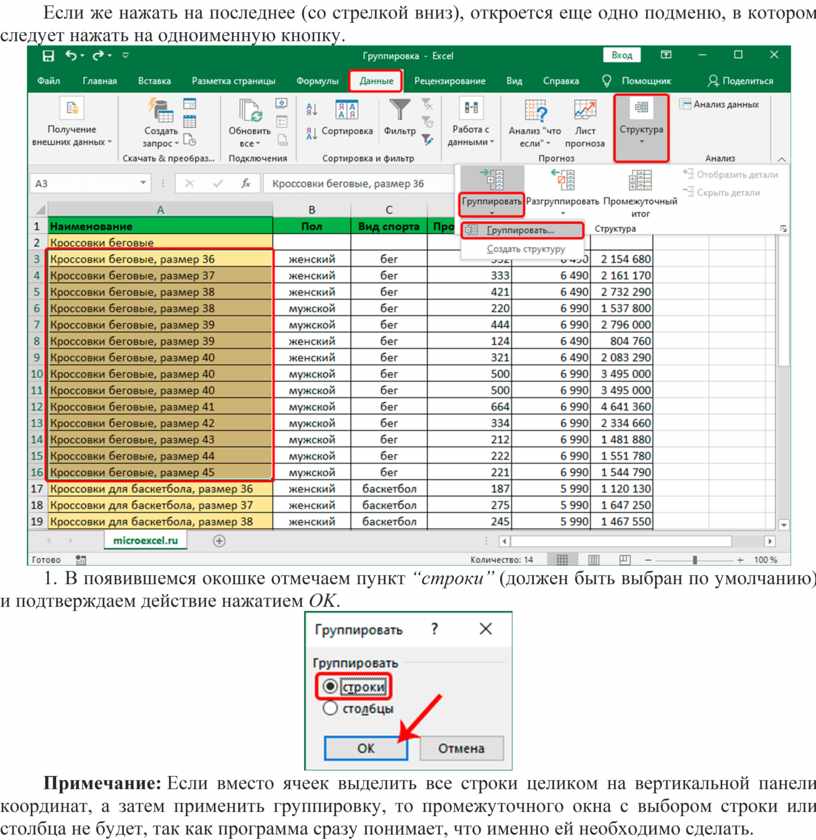Screen dimensions: 816x840
Task: Click the Группировать icon in the Структура panel
Action: click(x=492, y=179)
